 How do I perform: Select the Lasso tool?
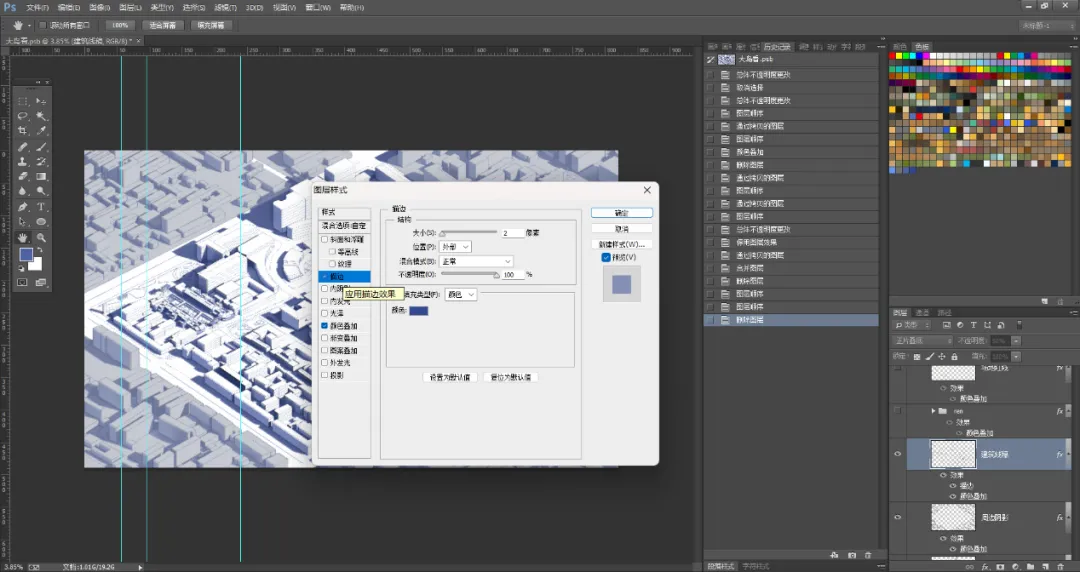pos(23,116)
